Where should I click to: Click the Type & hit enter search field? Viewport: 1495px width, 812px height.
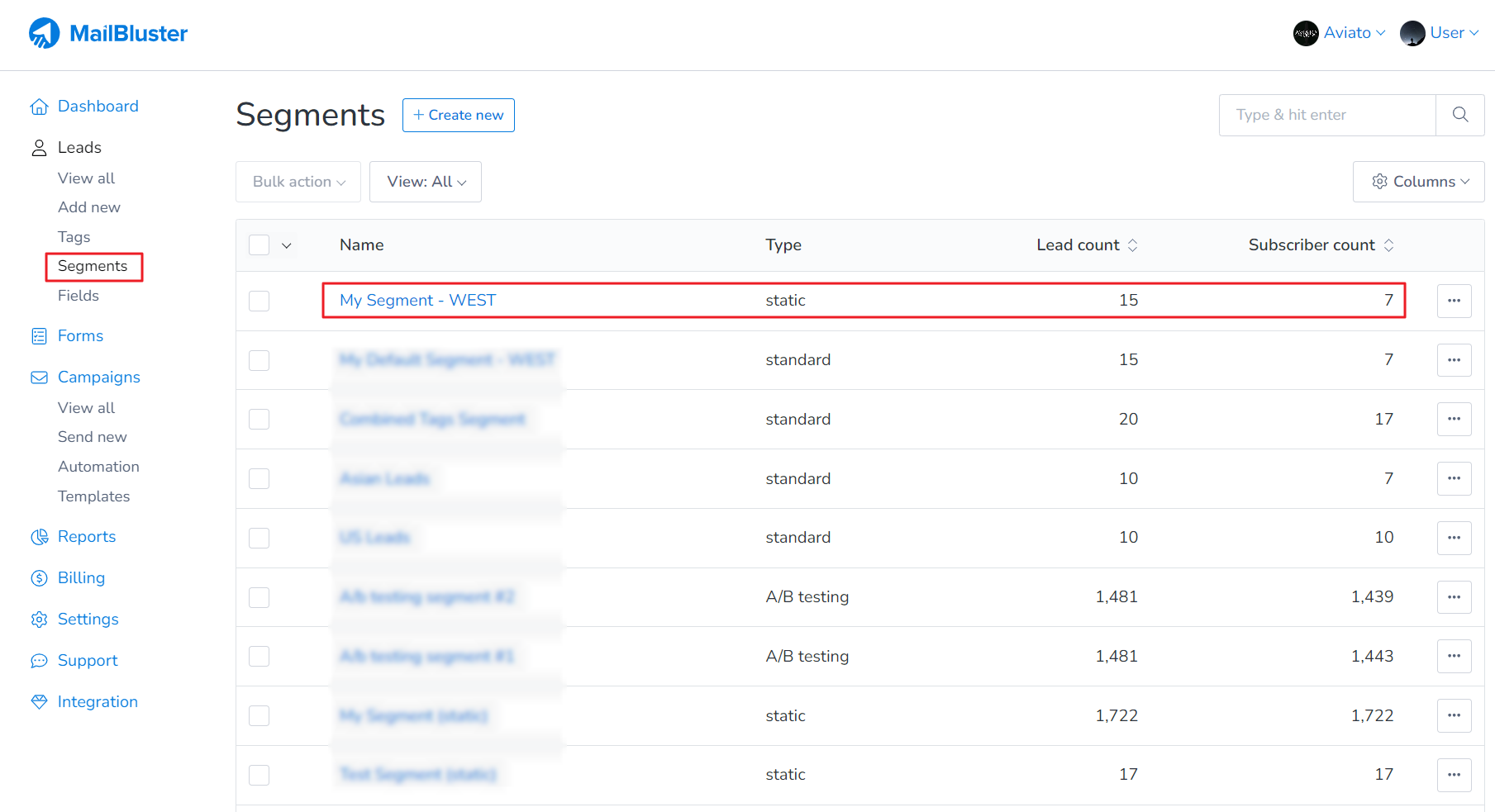click(1326, 115)
